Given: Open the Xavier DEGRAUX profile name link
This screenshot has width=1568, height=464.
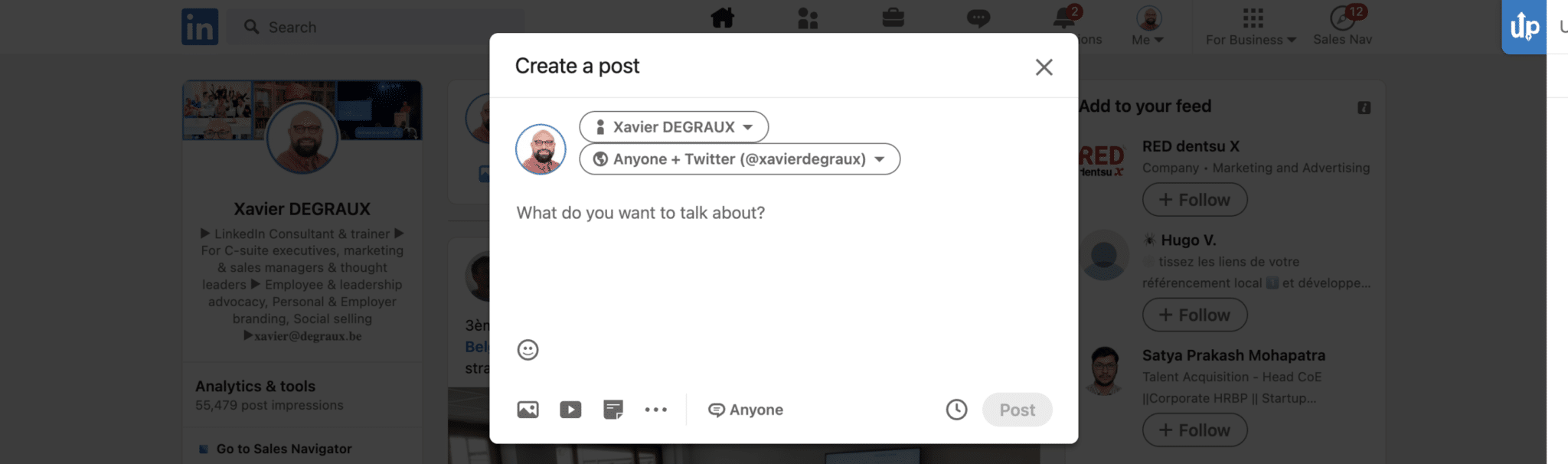Looking at the screenshot, I should click(x=302, y=209).
